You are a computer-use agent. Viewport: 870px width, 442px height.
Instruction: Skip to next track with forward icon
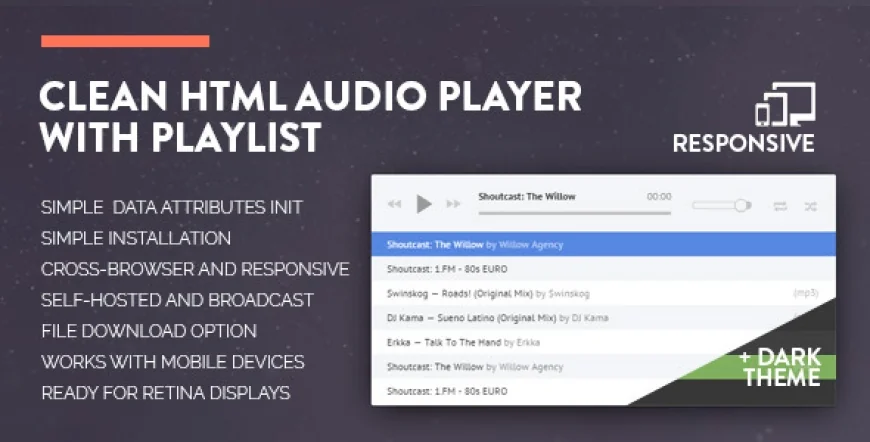click(453, 204)
